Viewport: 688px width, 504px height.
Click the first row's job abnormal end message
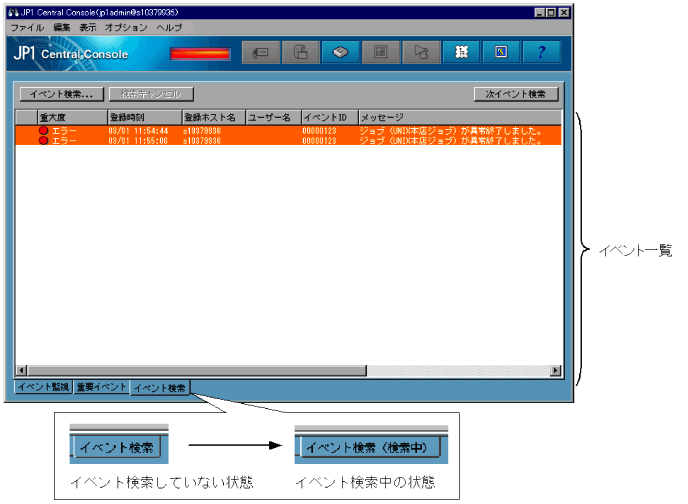point(451,131)
